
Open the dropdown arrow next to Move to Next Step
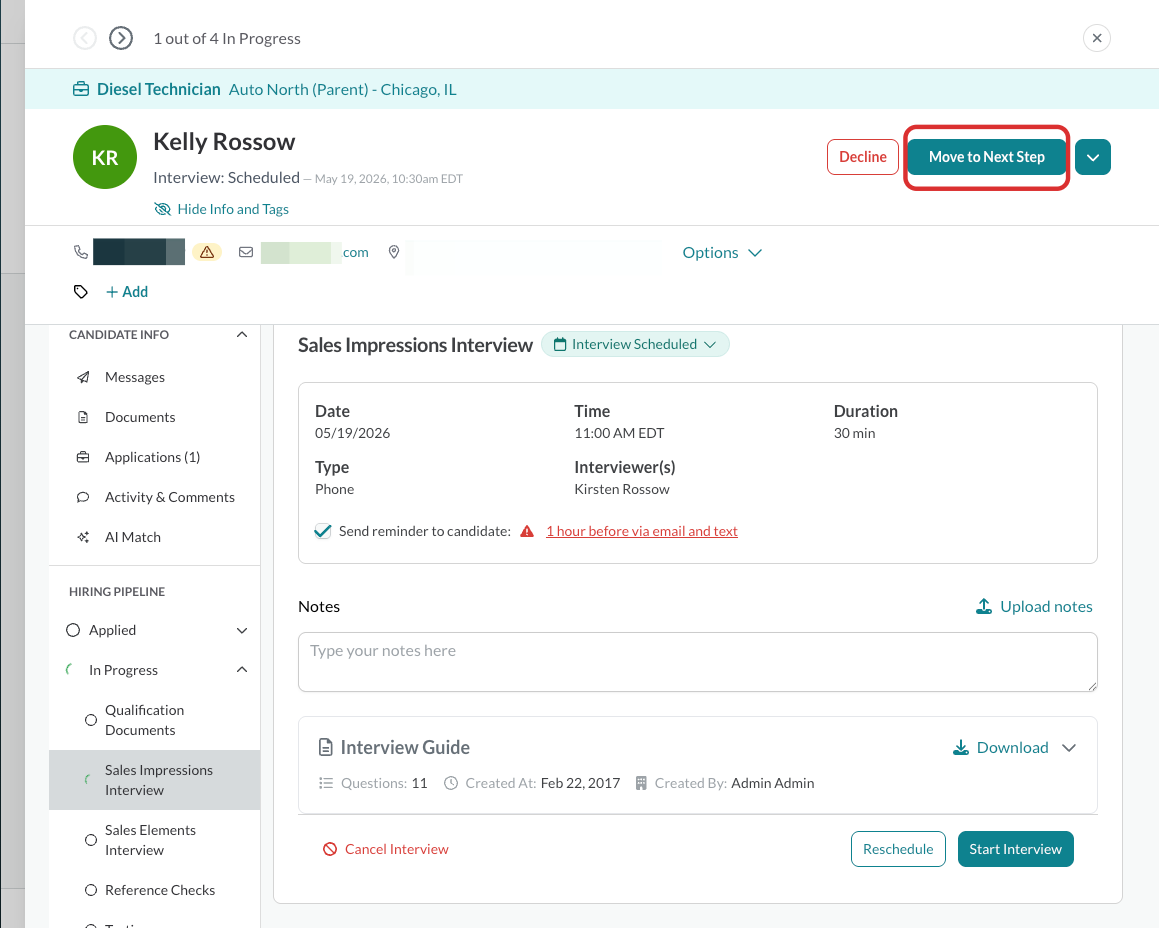point(1093,157)
